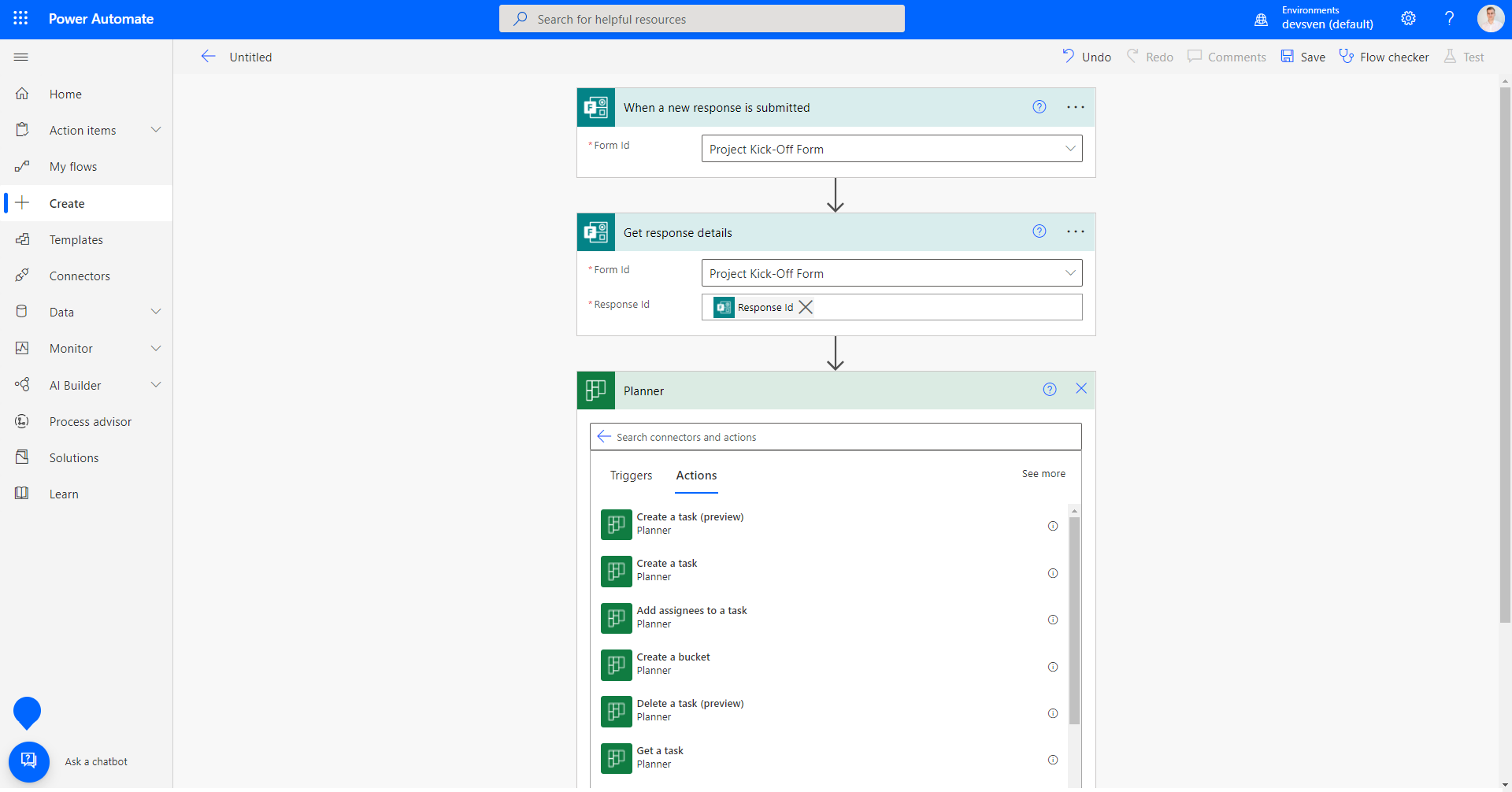
Task: Undo the last change
Action: (1086, 57)
